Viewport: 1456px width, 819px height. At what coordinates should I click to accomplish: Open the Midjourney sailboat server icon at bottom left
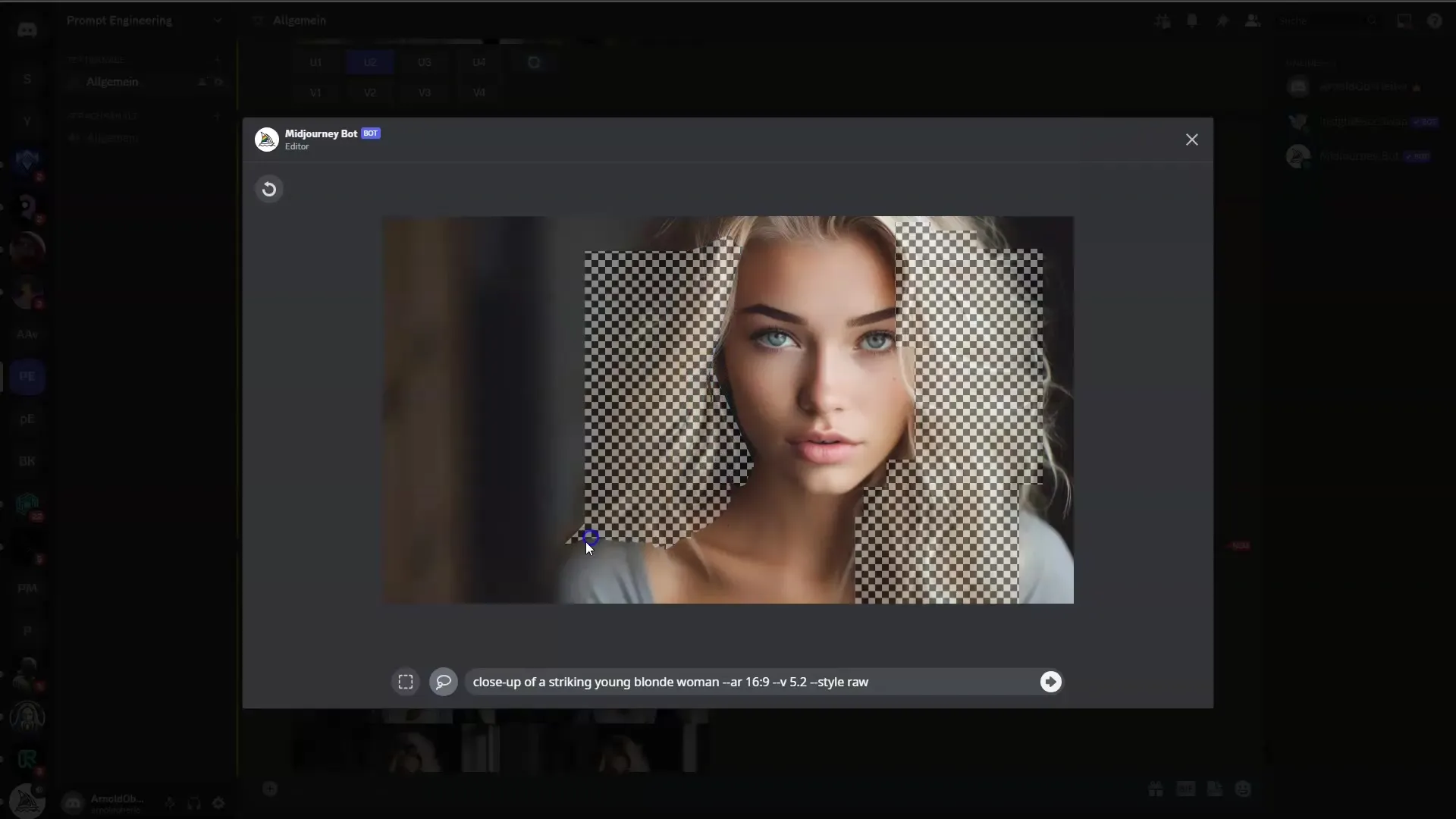click(27, 801)
